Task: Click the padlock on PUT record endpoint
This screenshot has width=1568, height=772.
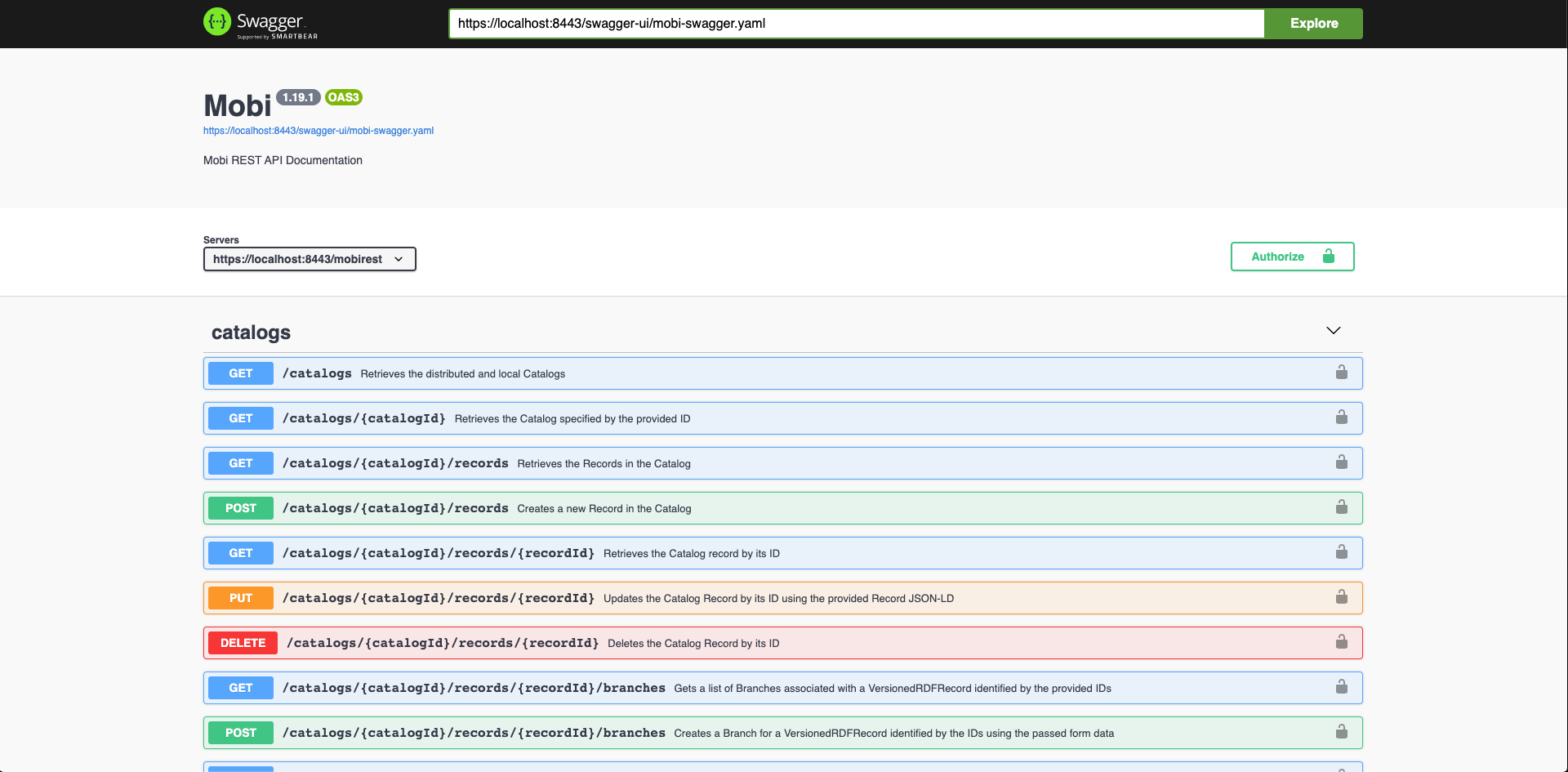Action: 1341,596
